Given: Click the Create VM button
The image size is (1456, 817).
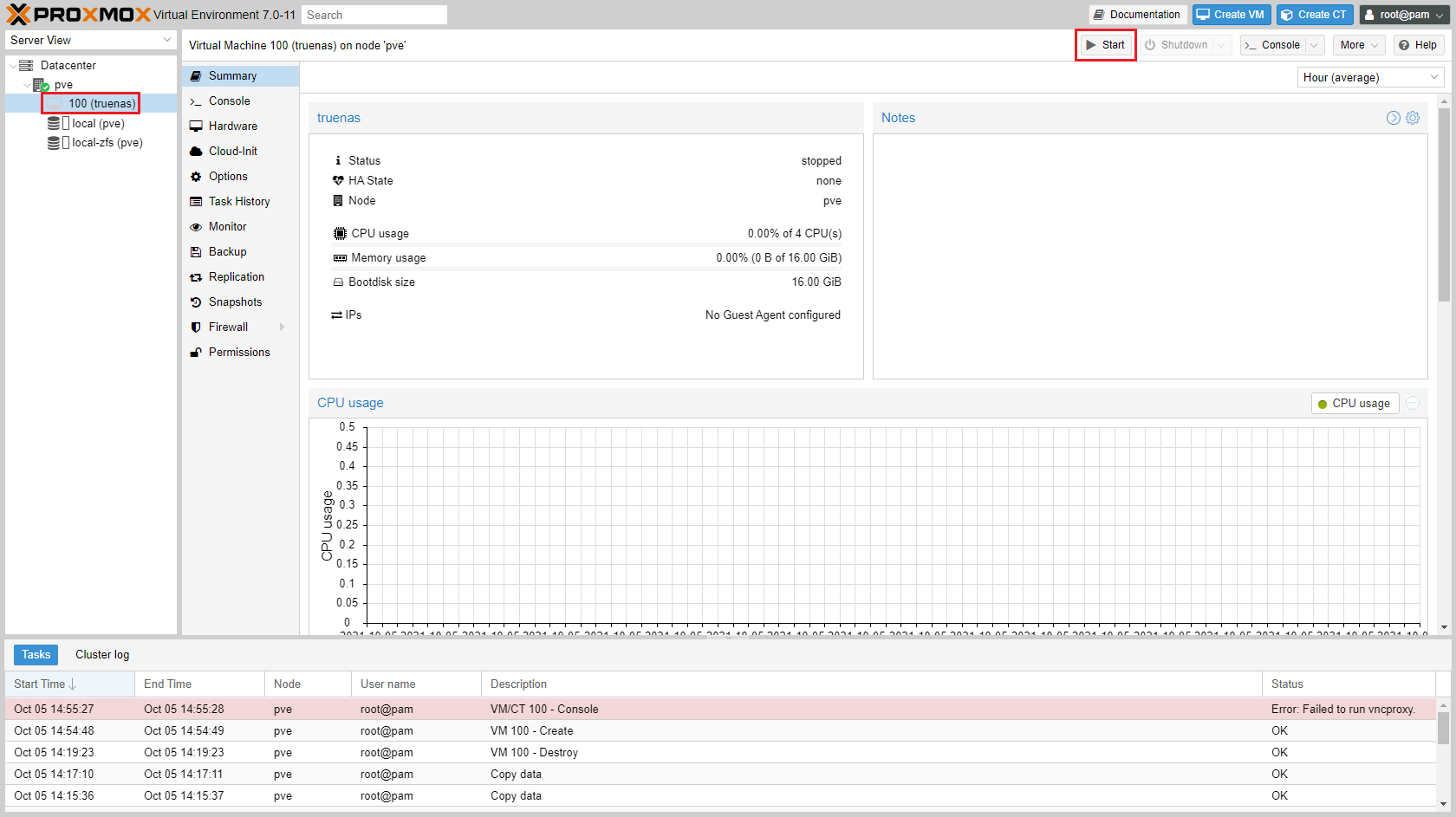Looking at the screenshot, I should click(x=1232, y=15).
